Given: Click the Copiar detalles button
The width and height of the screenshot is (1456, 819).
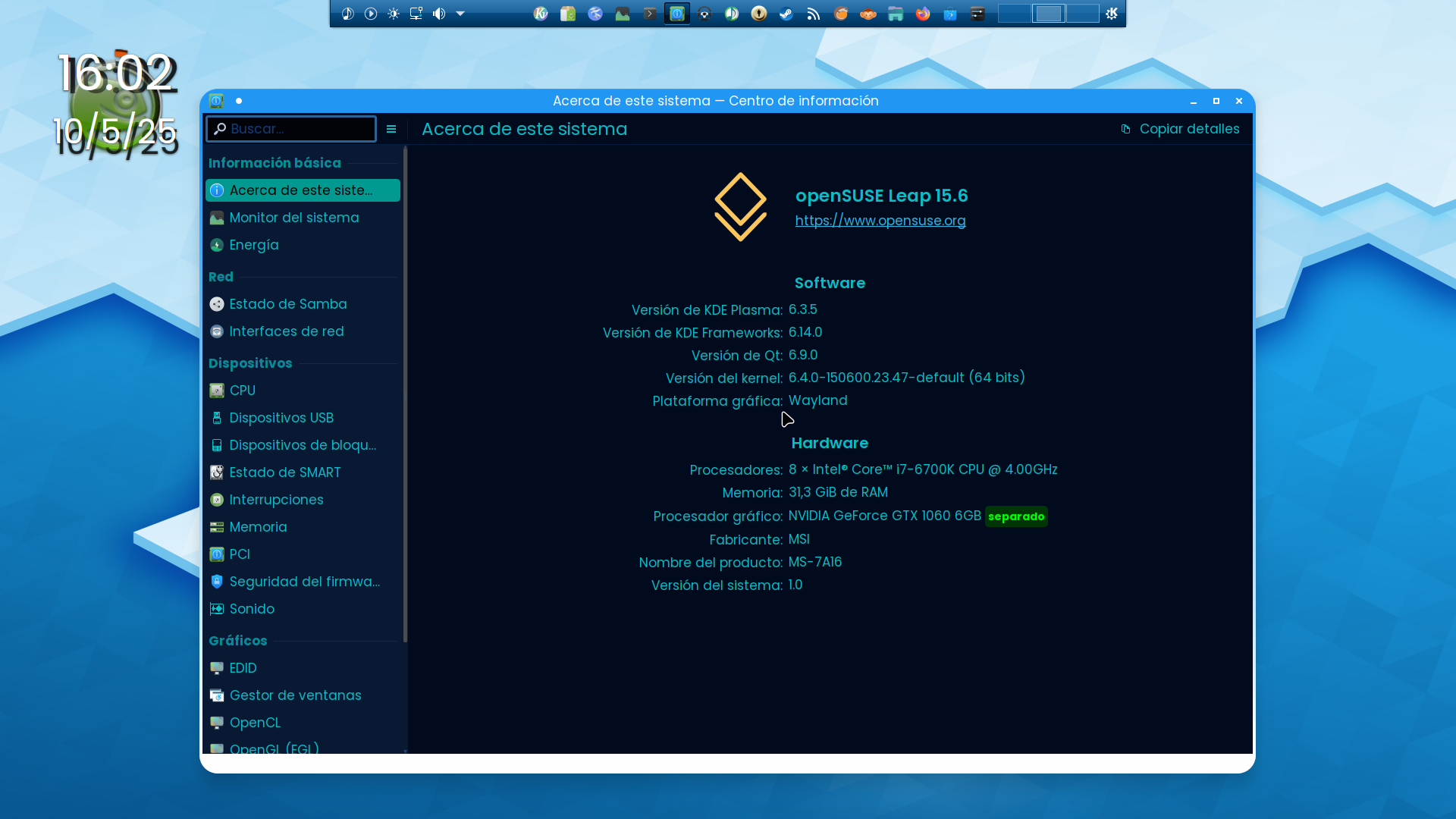Looking at the screenshot, I should click(x=1180, y=129).
